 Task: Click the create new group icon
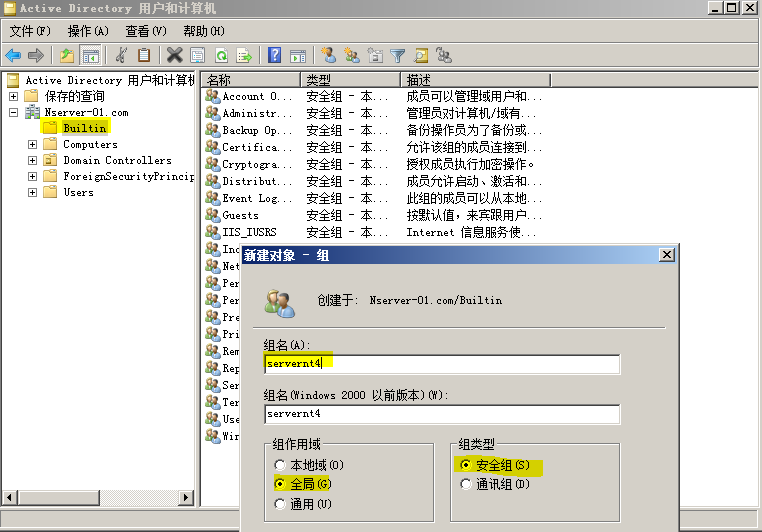(352, 55)
